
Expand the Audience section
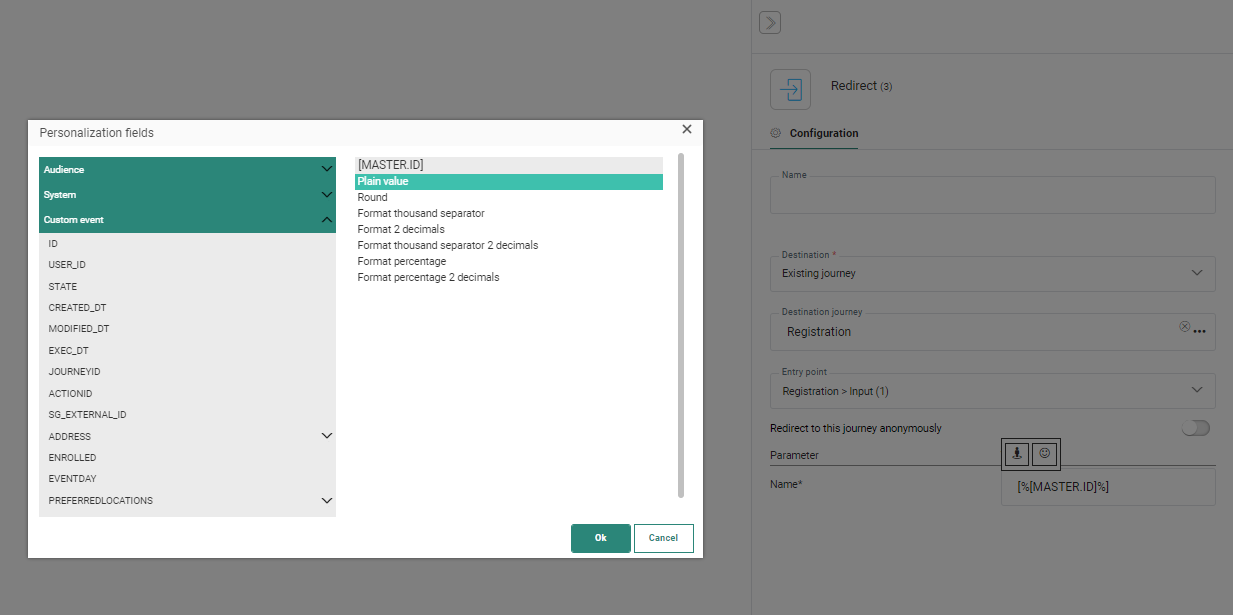pos(326,170)
